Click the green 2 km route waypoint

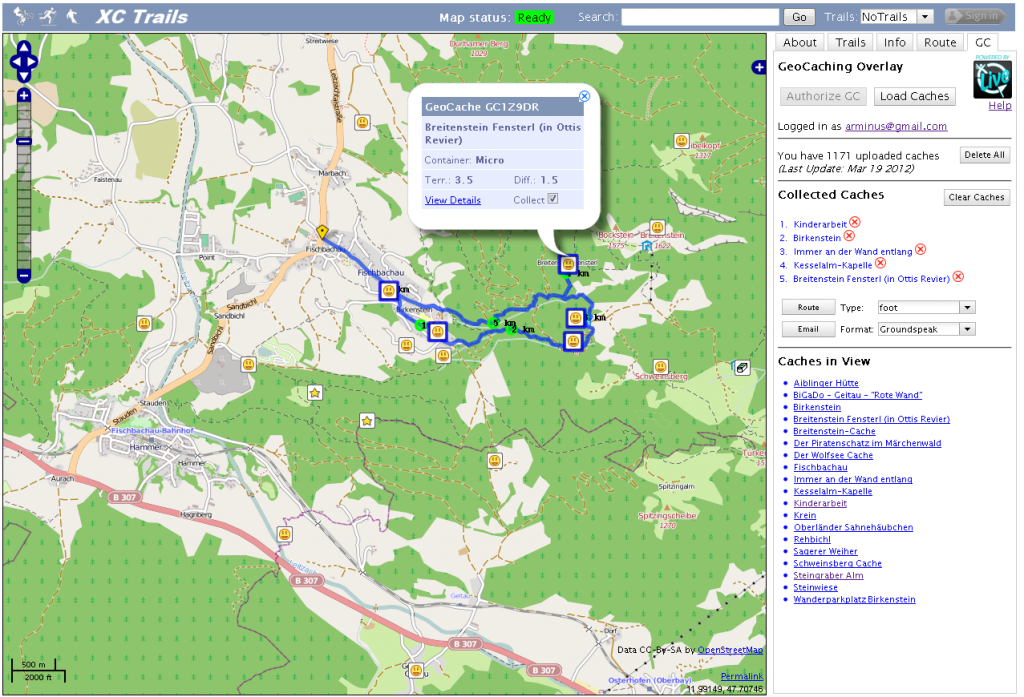[512, 329]
